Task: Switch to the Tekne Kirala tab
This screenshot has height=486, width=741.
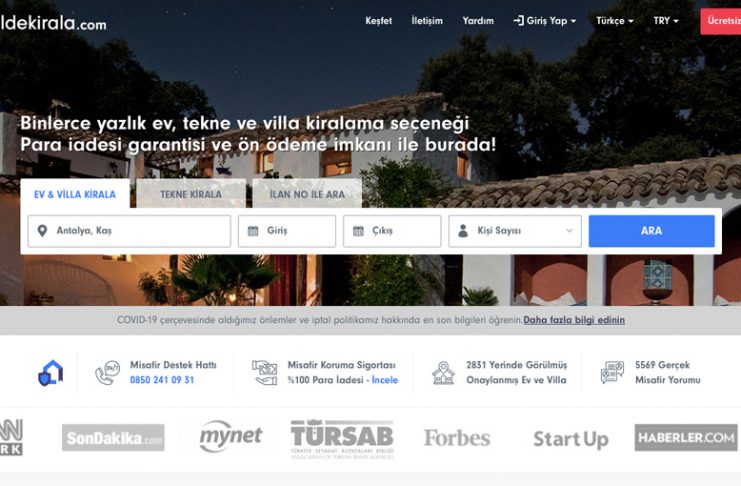Action: point(191,194)
